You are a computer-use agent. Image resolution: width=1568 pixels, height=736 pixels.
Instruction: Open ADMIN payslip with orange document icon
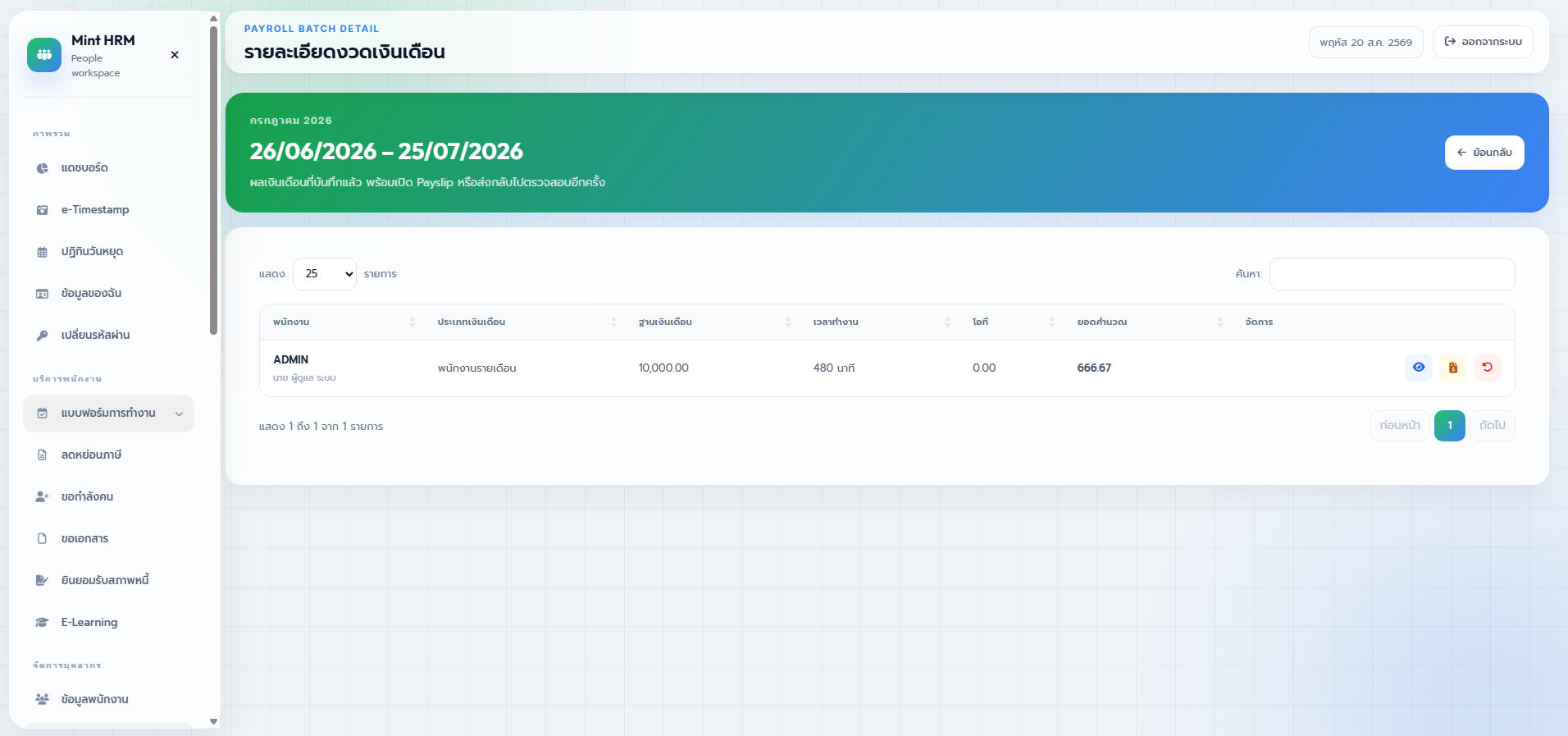pos(1453,368)
